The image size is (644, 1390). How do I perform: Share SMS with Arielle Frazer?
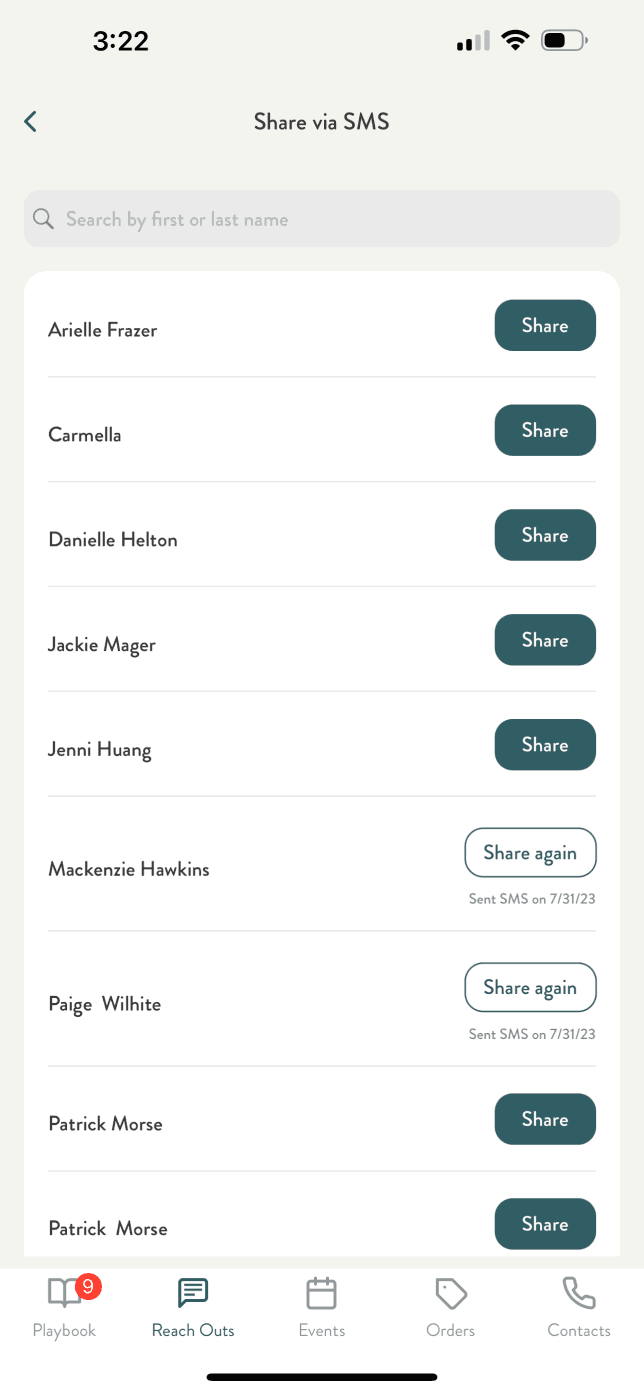(x=545, y=326)
